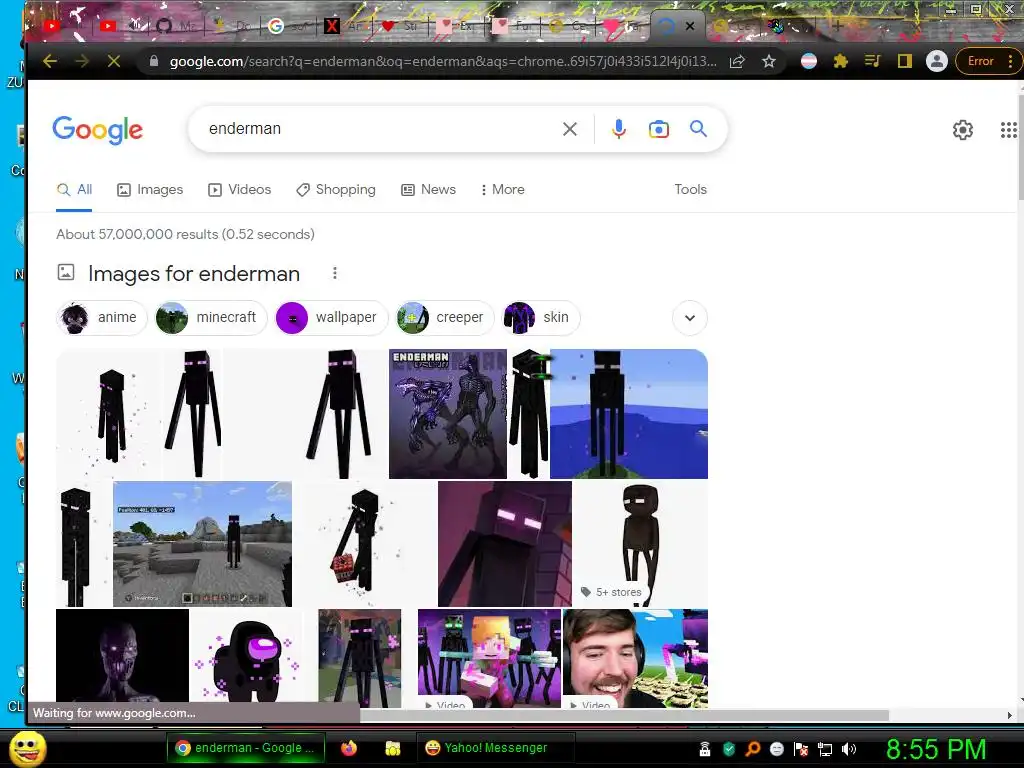Close the active loading browser tab
The height and width of the screenshot is (768, 1024).
(x=690, y=26)
